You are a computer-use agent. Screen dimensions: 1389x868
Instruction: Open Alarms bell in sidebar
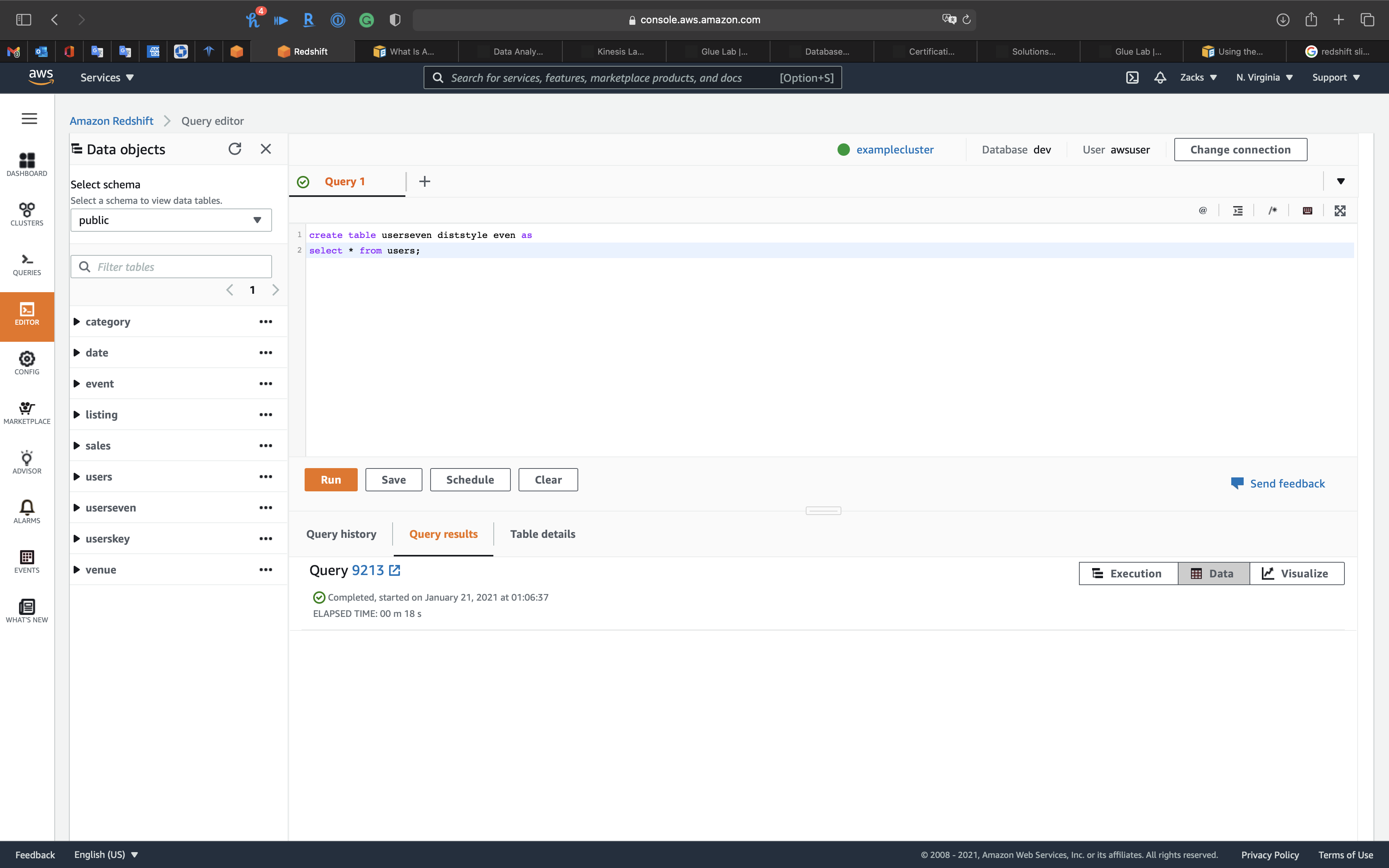click(x=27, y=511)
